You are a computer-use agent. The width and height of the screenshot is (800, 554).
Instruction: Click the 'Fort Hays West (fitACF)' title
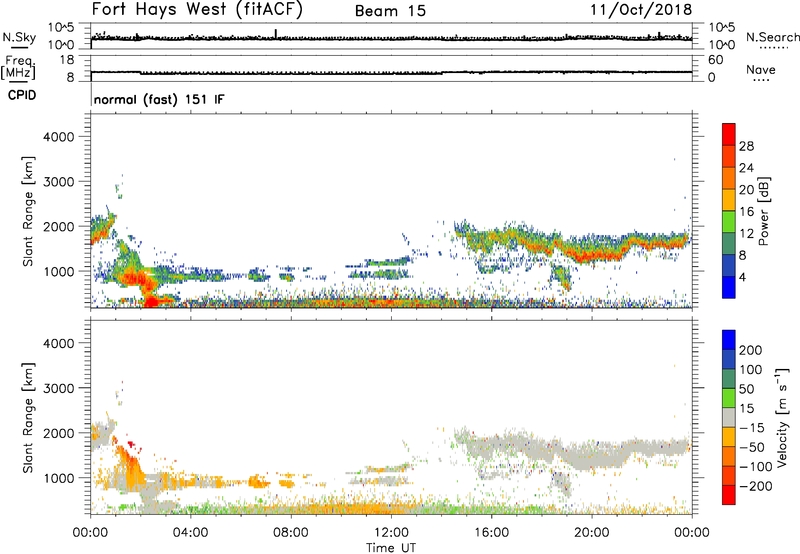197,9
